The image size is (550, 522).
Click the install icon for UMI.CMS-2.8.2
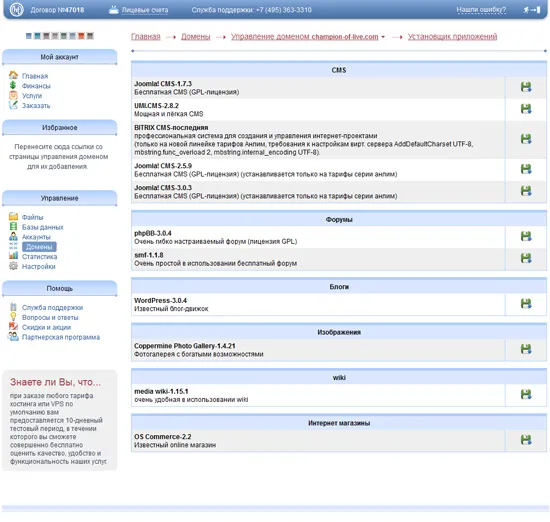(525, 109)
